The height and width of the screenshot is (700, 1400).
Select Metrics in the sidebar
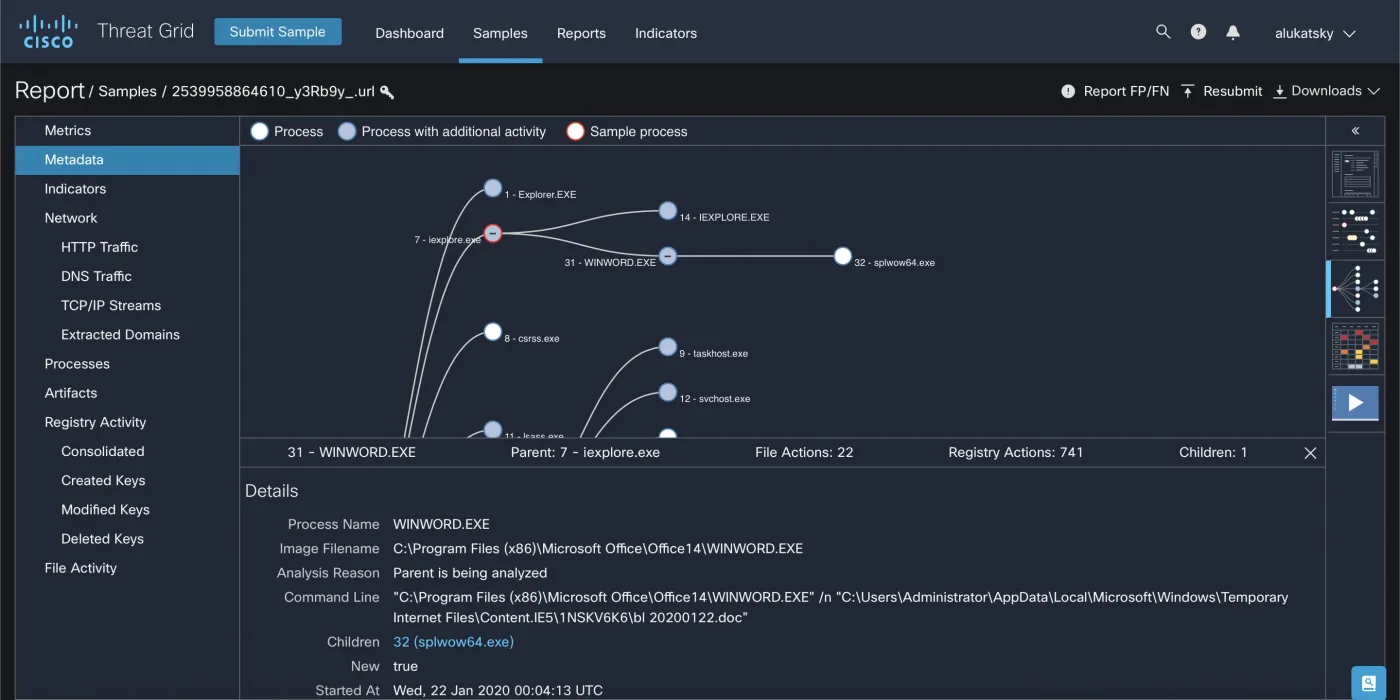[x=127, y=131]
